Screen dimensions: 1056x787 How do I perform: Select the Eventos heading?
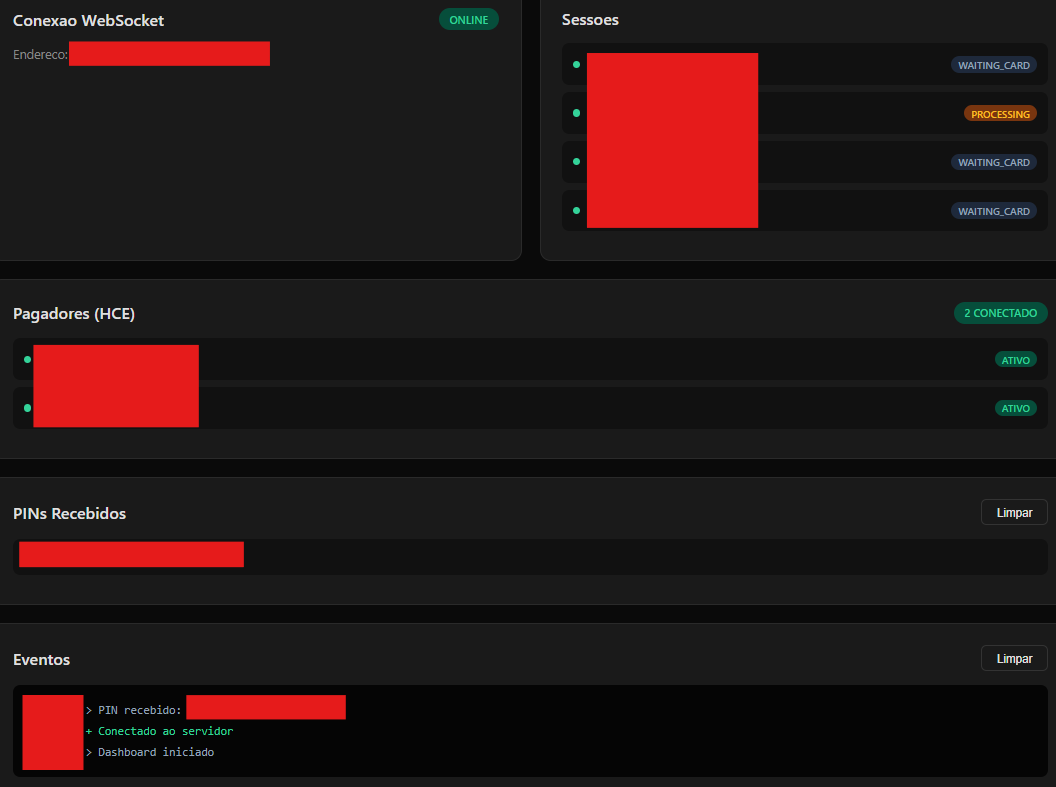(x=41, y=660)
